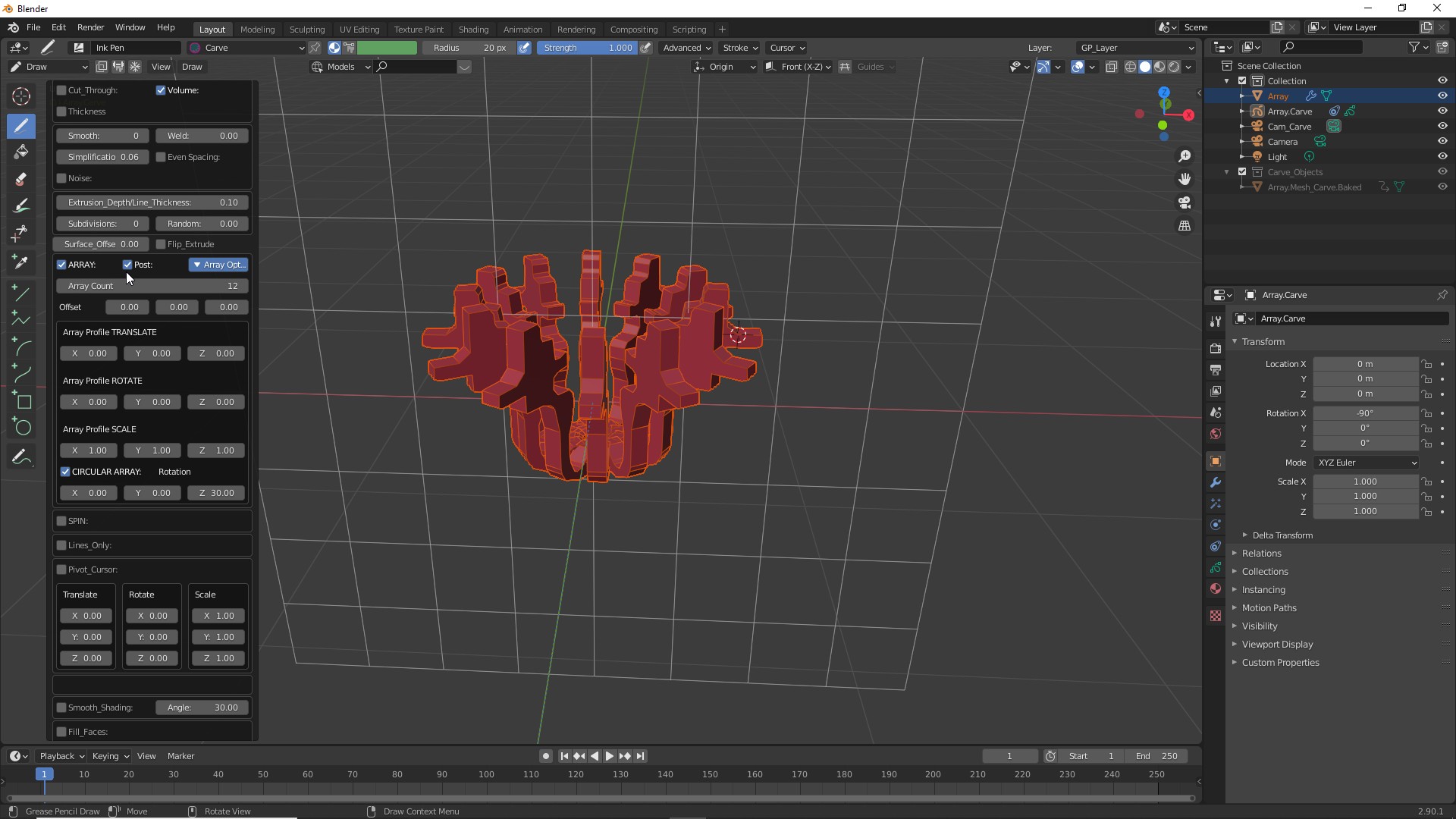Viewport: 1456px width, 819px height.
Task: Open the Modifier properties wrench tab
Action: [1216, 482]
